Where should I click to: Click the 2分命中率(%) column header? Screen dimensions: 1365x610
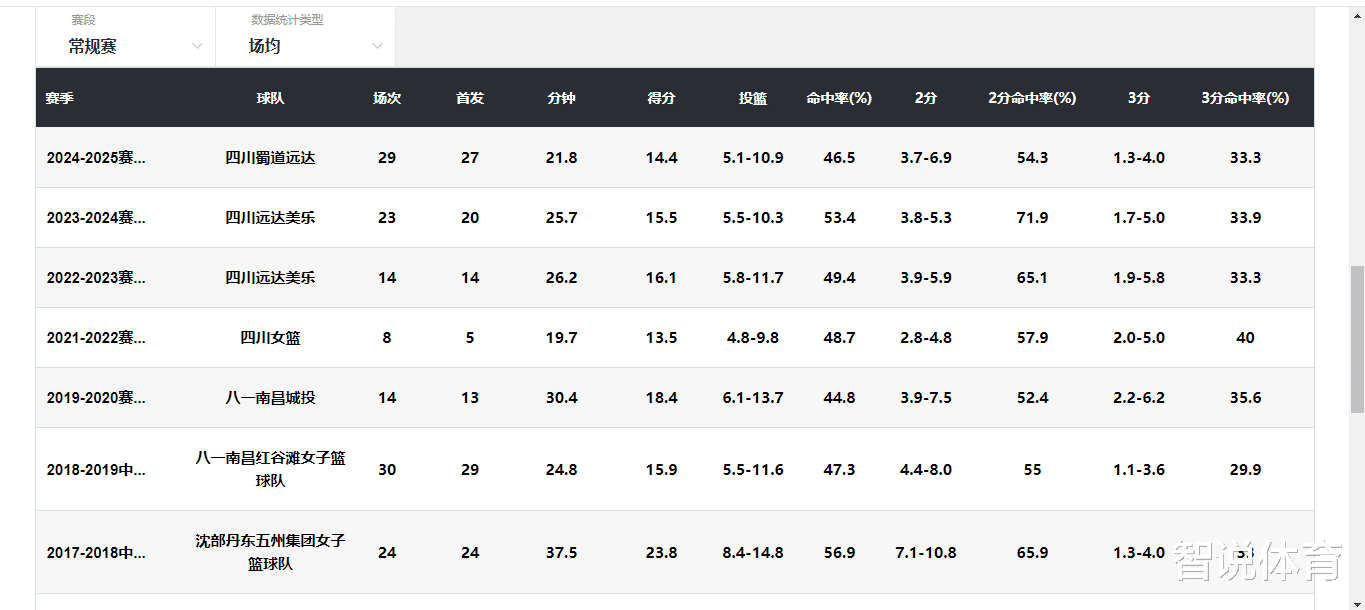point(1032,98)
